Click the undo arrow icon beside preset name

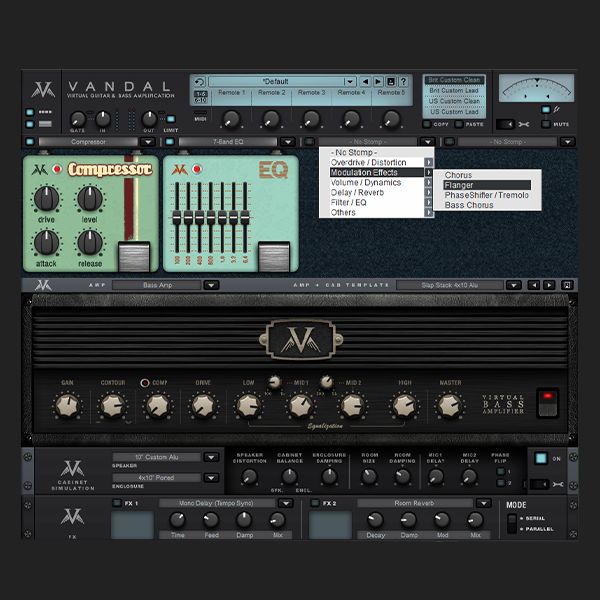click(x=200, y=82)
